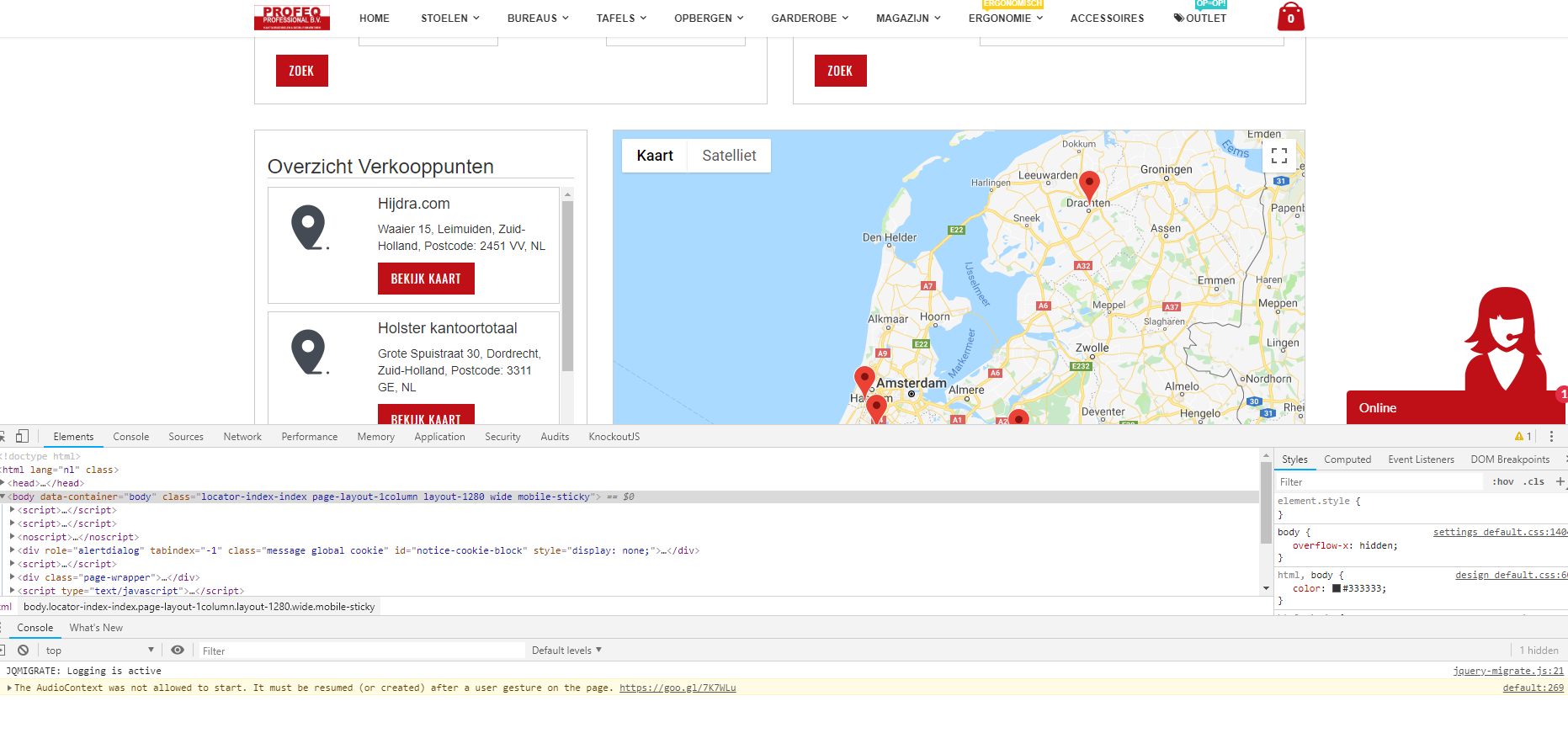Screen dimensions: 1568x733
Task: Open settings_default.css source link
Action: coord(1500,532)
